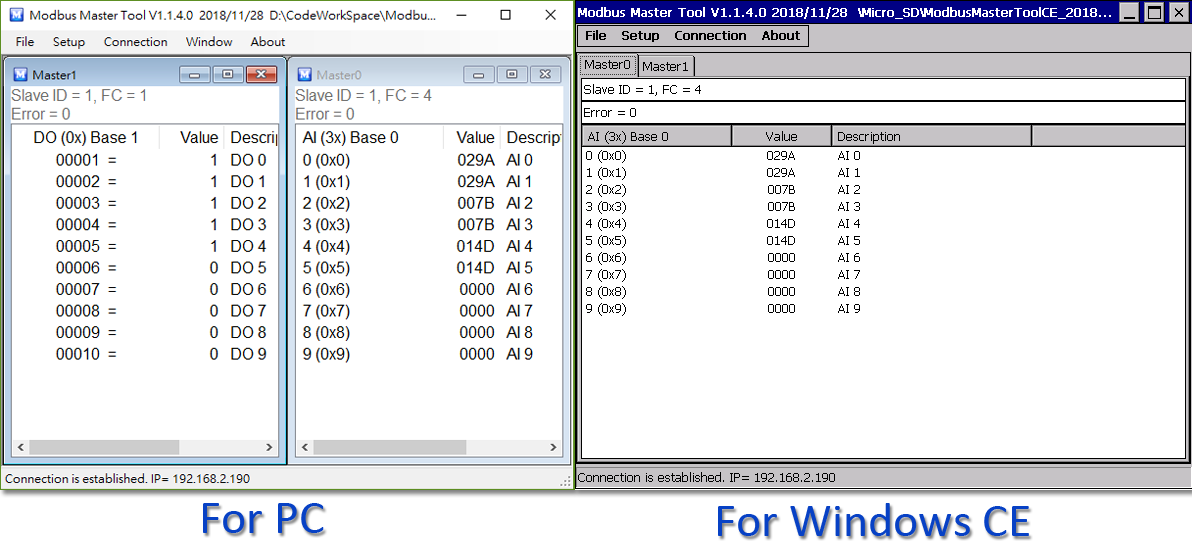The height and width of the screenshot is (548, 1192).
Task: Select row '7 (0x7)' in CE window
Action: coord(883,274)
